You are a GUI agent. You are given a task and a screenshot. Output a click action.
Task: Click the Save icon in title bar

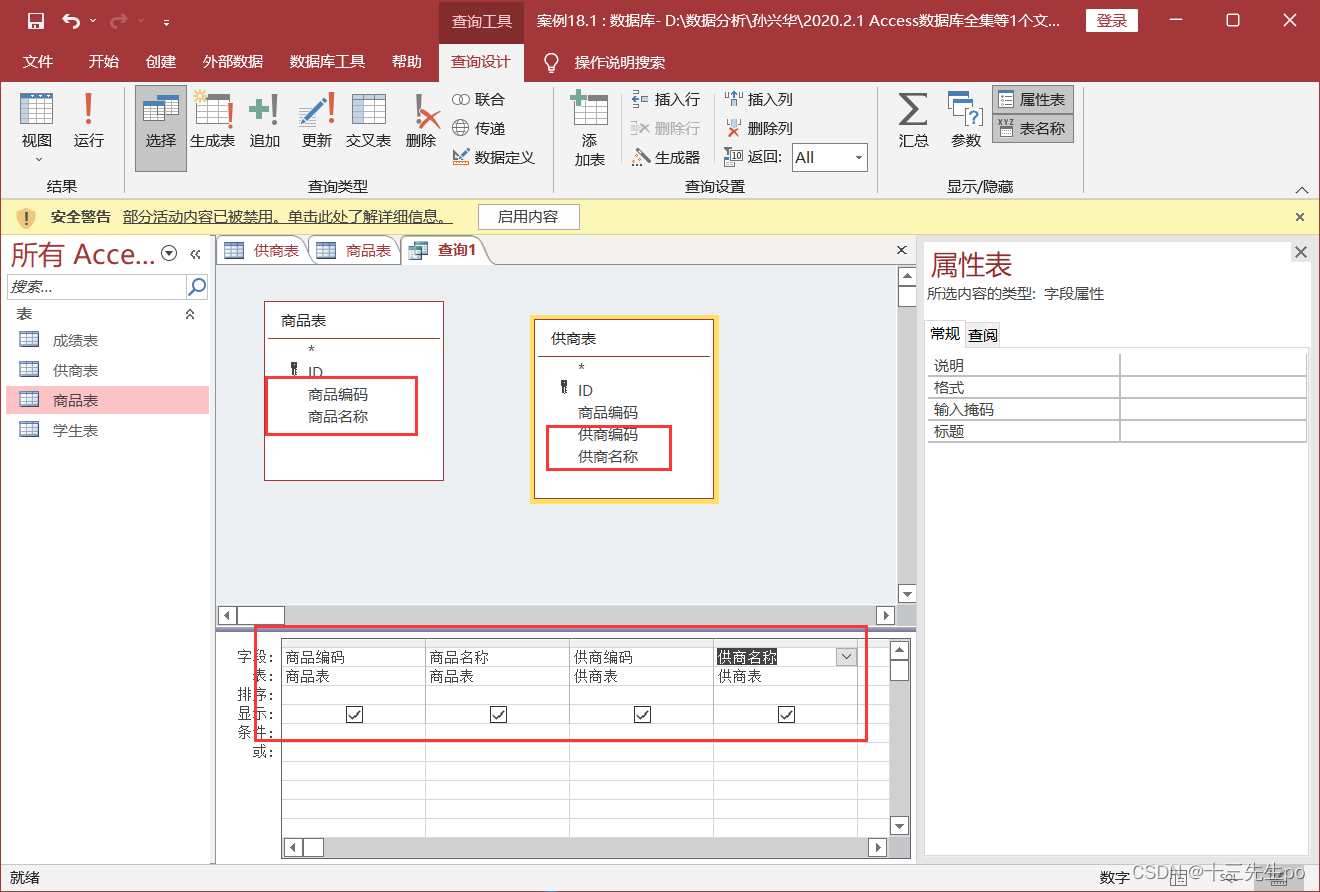[x=36, y=21]
